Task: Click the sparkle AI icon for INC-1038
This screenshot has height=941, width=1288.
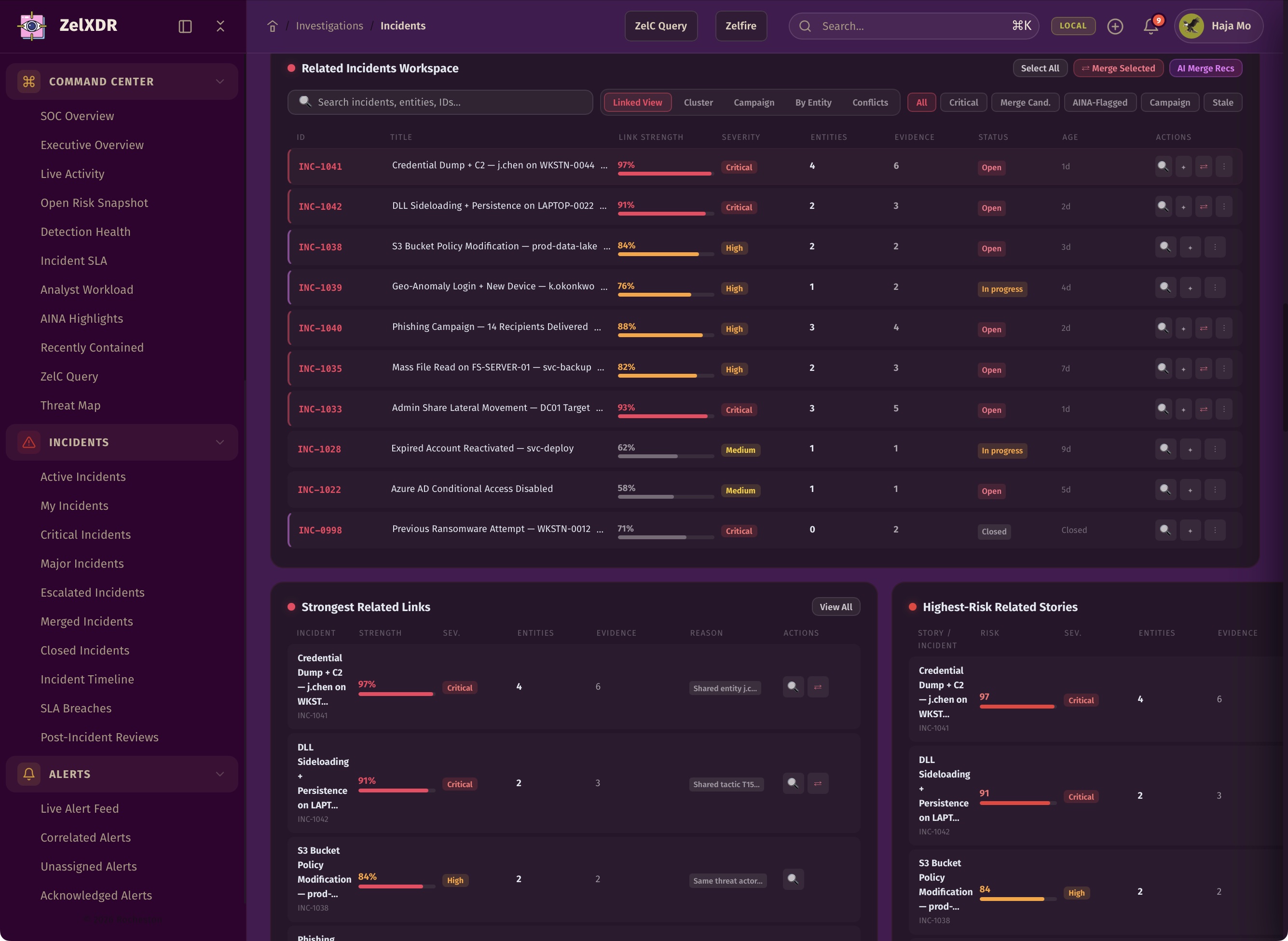Action: click(1190, 247)
